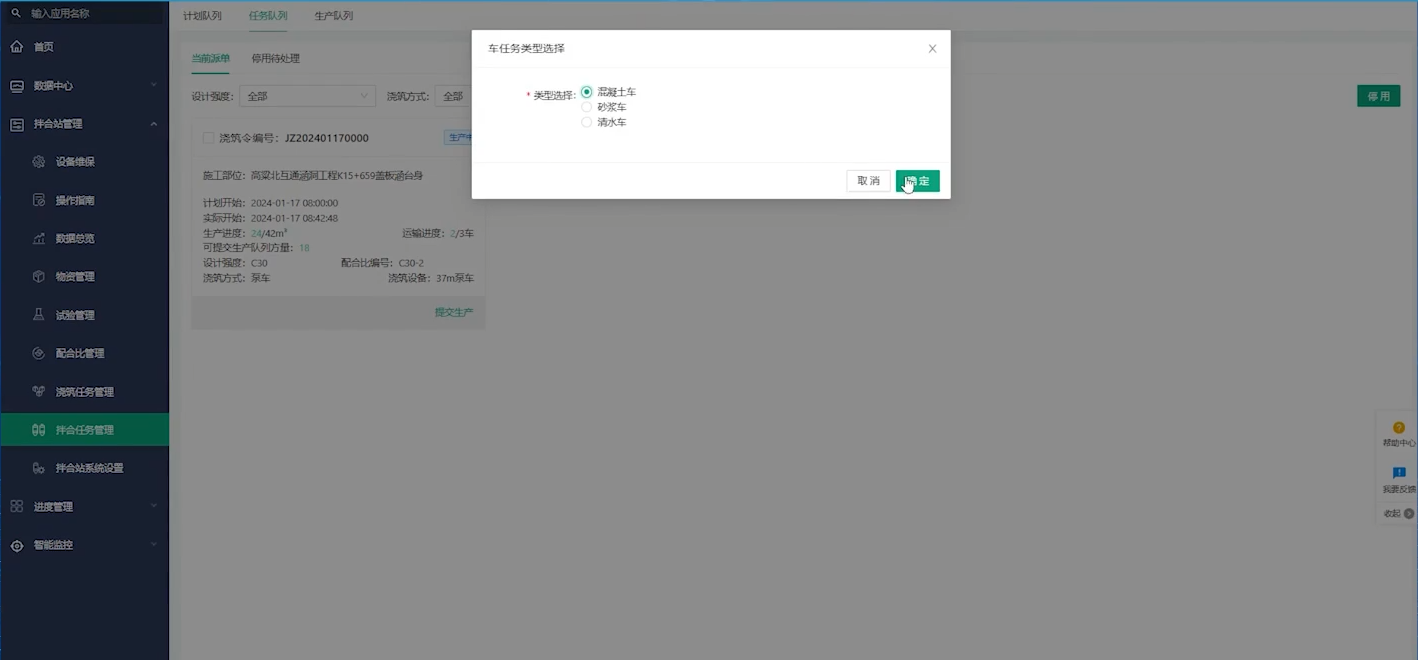This screenshot has height=660, width=1418.
Task: Click the 拌合站系统设置 icon
Action: (39, 468)
